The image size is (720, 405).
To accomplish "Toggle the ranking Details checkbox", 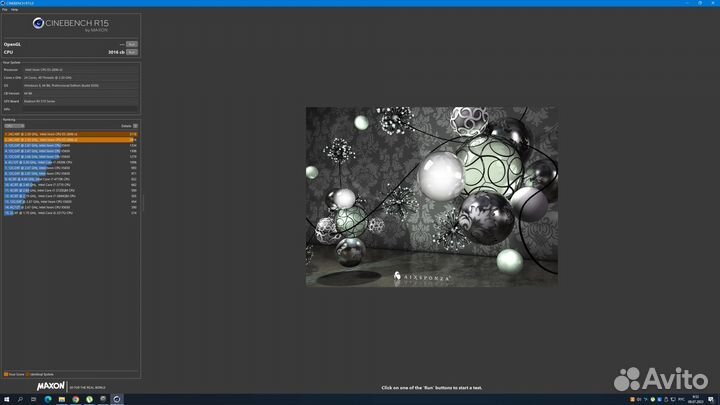I will (x=135, y=125).
